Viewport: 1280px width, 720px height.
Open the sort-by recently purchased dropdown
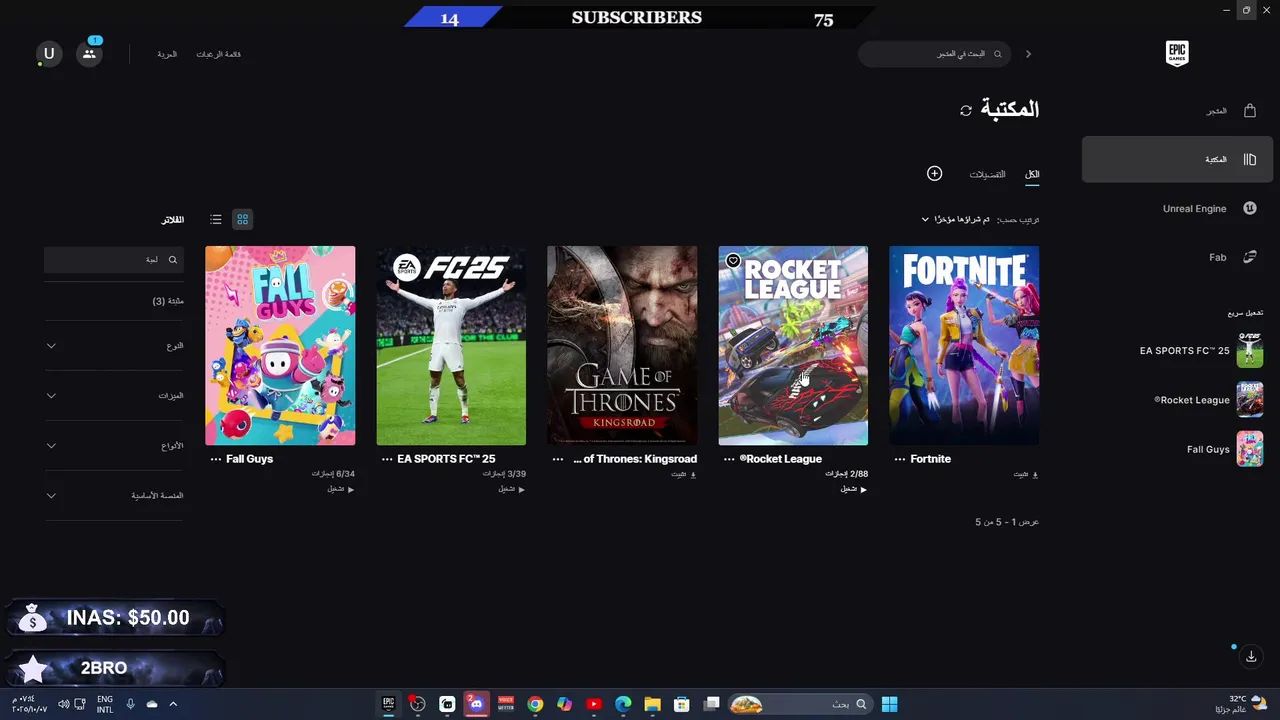coord(956,219)
